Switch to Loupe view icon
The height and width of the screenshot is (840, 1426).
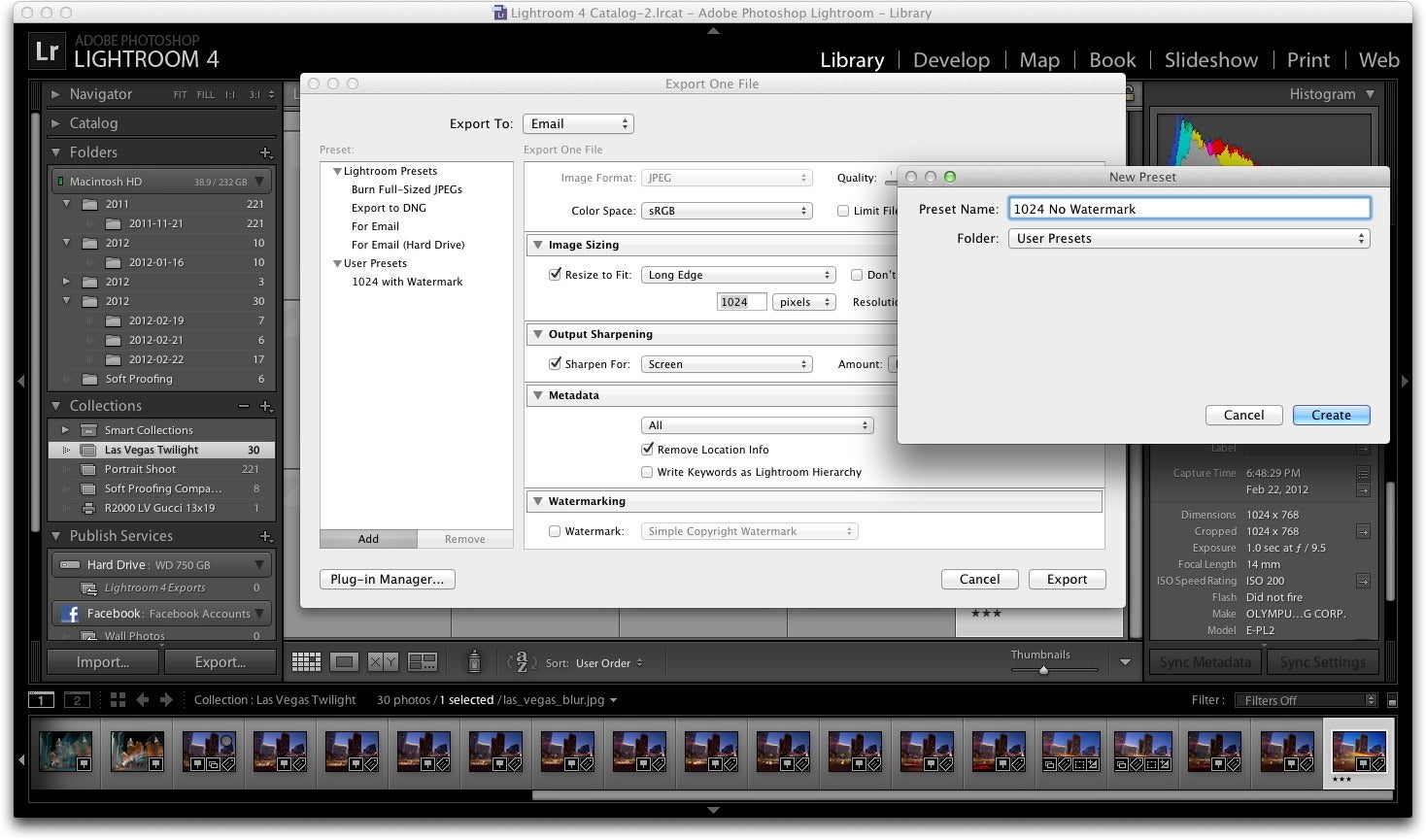(x=344, y=662)
